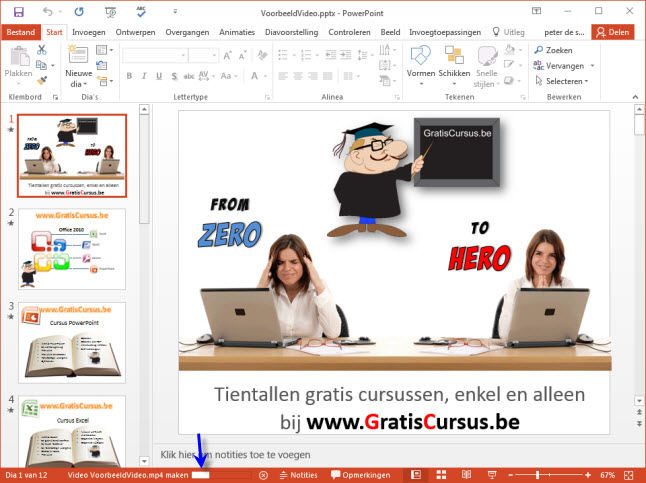
Task: Redo with the circular arrow icon
Action: 79,12
